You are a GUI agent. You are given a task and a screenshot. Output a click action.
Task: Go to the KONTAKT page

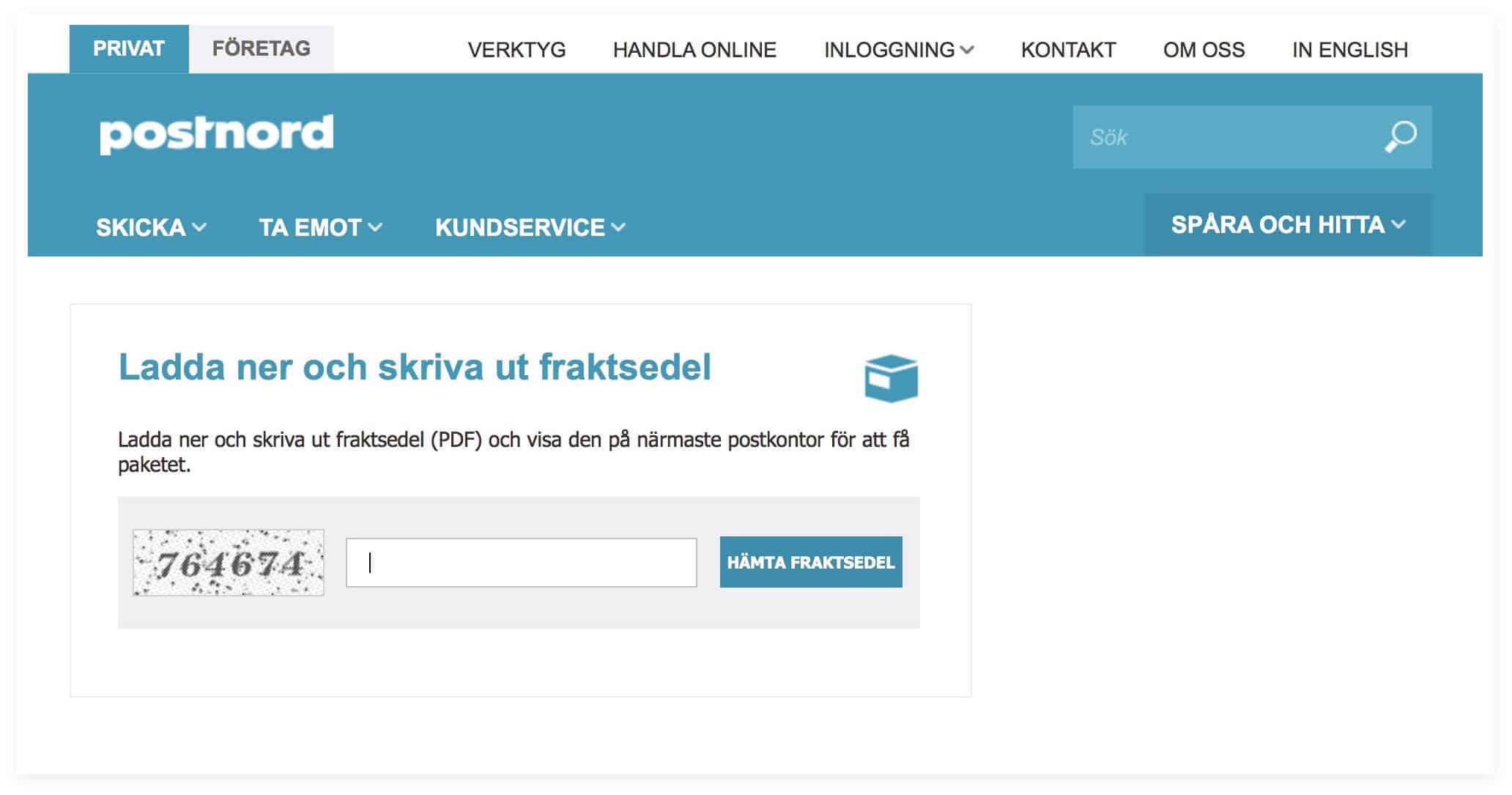pos(1069,50)
